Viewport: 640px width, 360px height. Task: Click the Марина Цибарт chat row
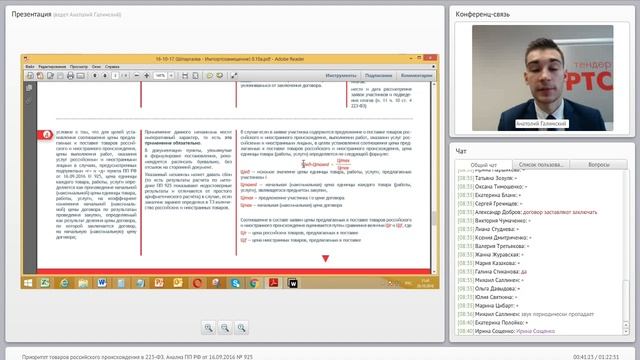tap(488, 306)
